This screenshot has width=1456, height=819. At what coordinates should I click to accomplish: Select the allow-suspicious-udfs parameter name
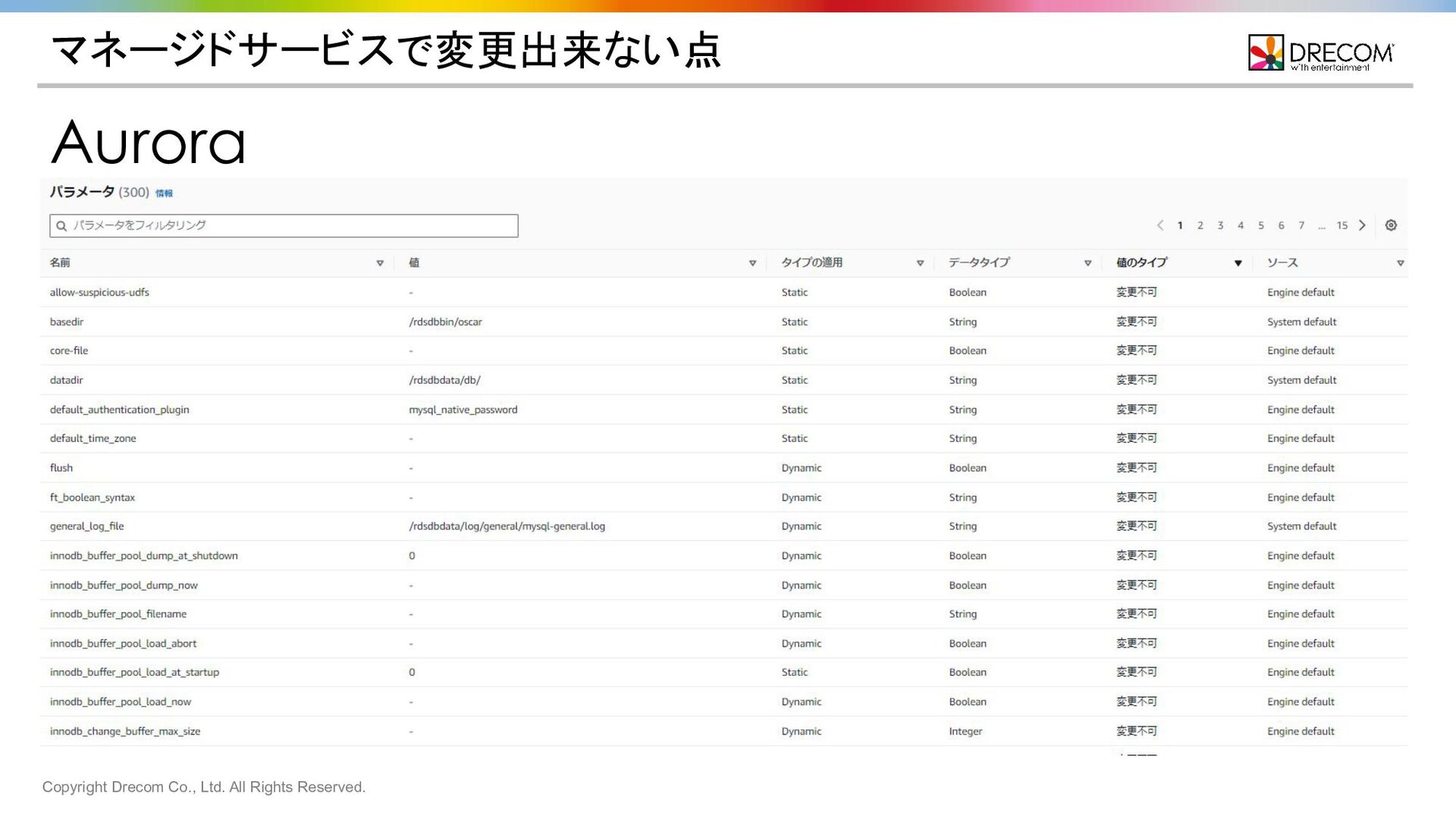point(99,293)
